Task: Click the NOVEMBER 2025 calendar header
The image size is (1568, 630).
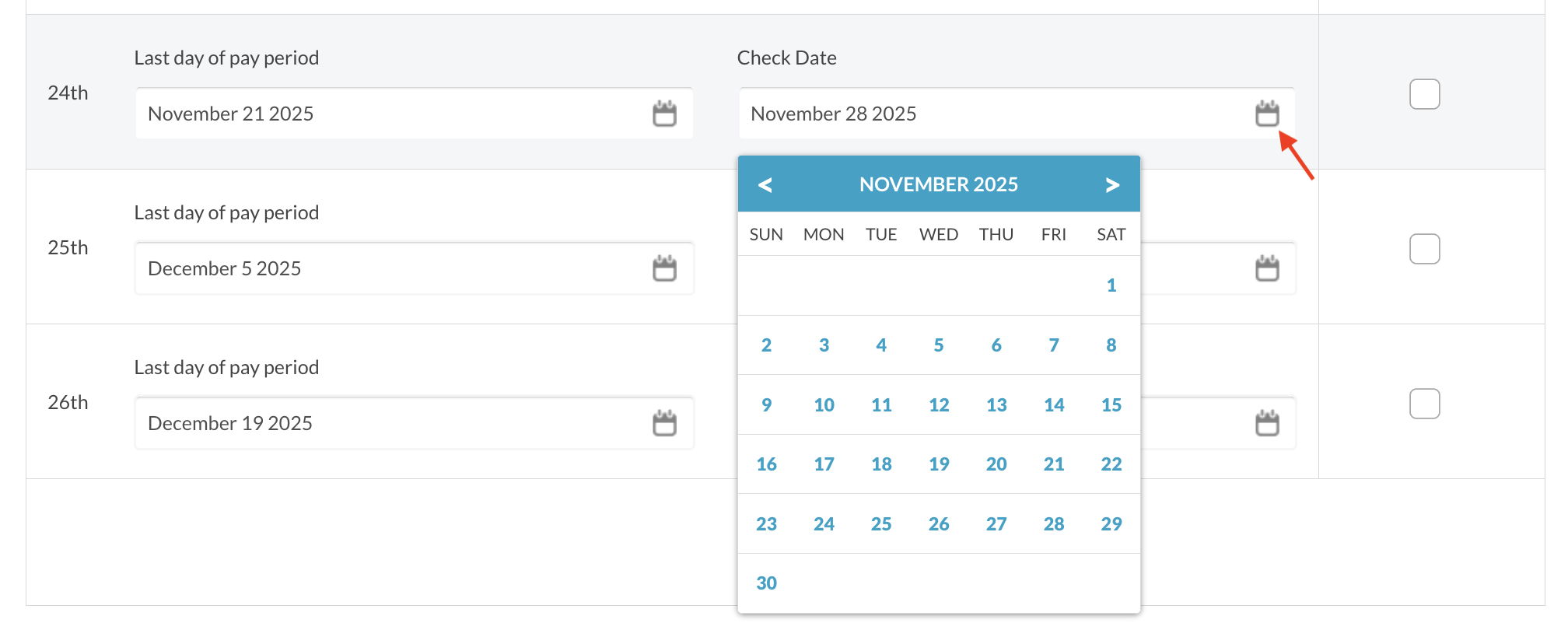Action: coord(938,185)
